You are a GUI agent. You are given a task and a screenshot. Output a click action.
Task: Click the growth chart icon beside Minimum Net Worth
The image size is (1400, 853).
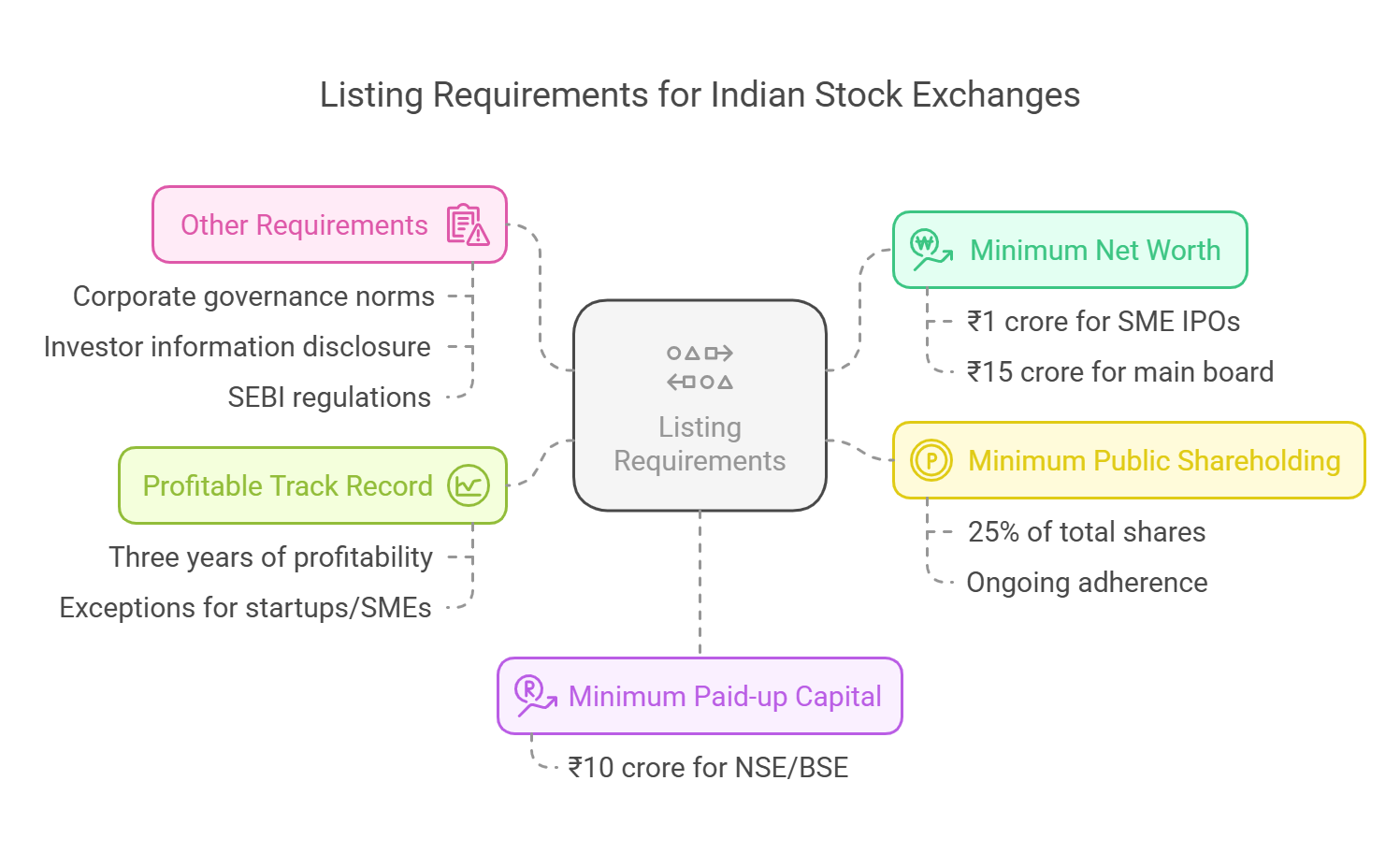pyautogui.click(x=931, y=250)
